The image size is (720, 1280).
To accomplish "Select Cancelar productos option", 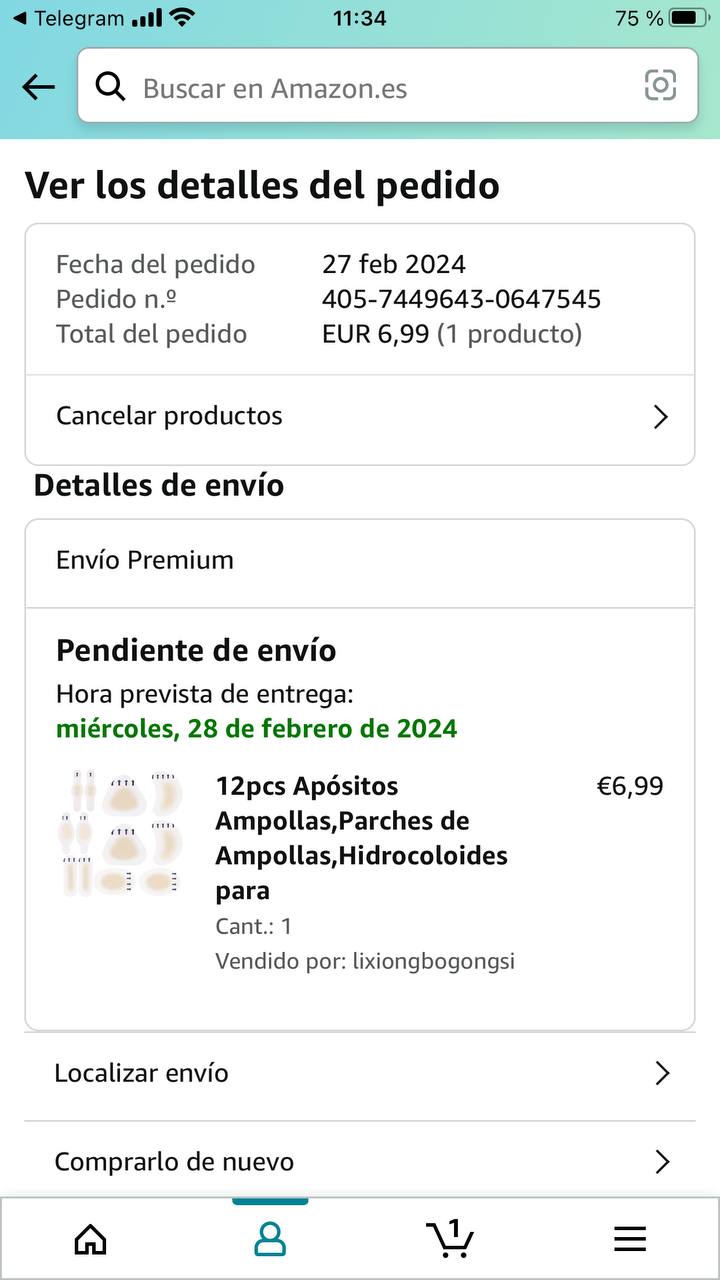I will (x=169, y=416).
